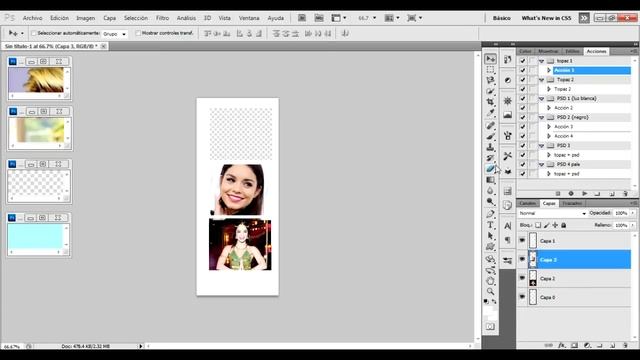640x360 pixels.
Task: Open the Filtro menu
Action: click(x=162, y=18)
